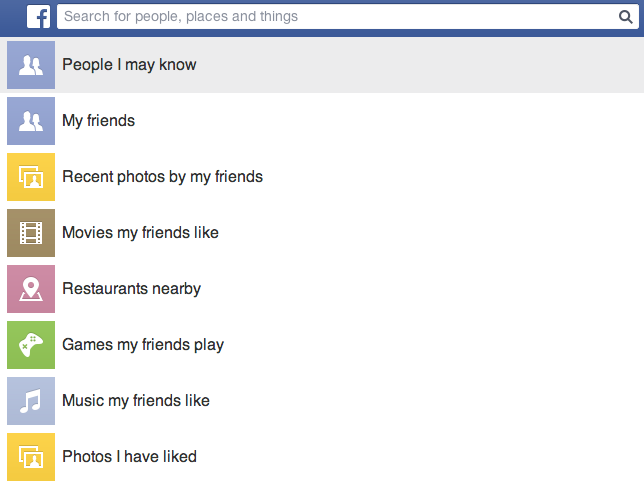Image resolution: width=644 pixels, height=483 pixels.
Task: Choose Photos I have liked
Action: (x=129, y=457)
